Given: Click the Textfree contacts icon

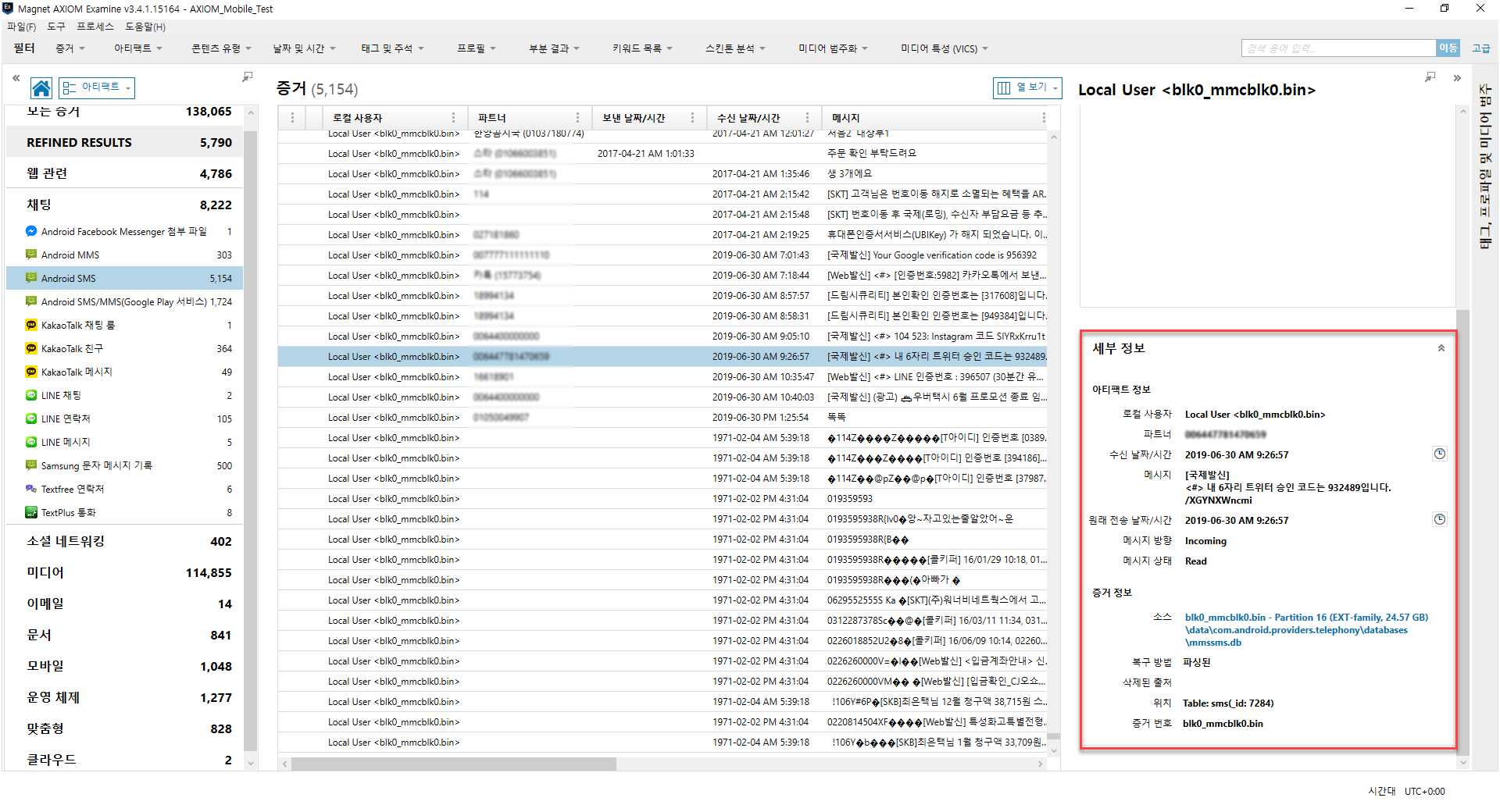Looking at the screenshot, I should point(31,489).
